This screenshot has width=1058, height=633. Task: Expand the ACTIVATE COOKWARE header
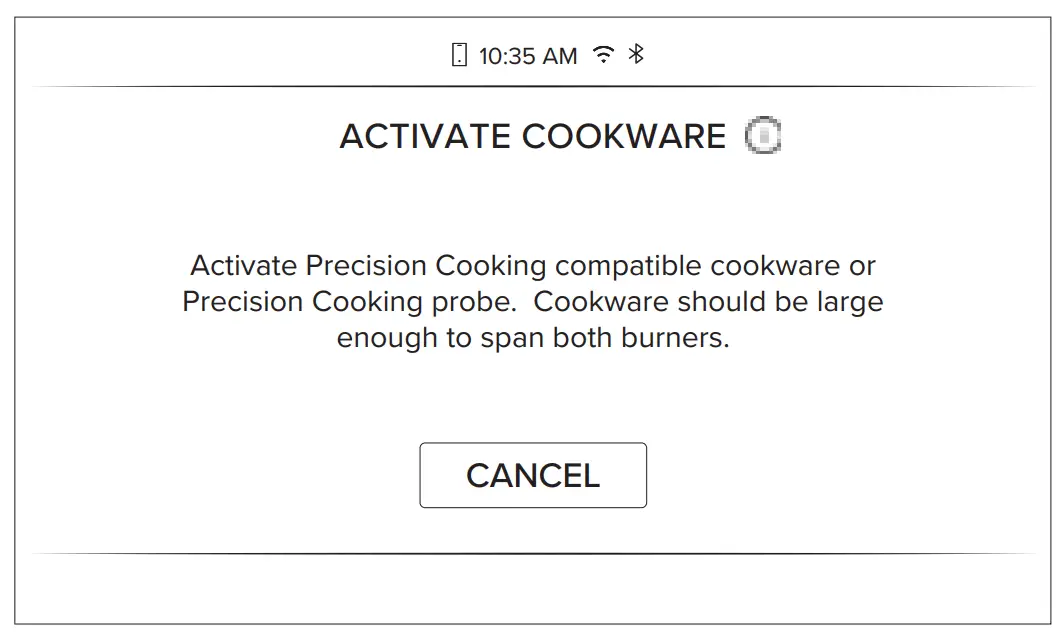(533, 136)
